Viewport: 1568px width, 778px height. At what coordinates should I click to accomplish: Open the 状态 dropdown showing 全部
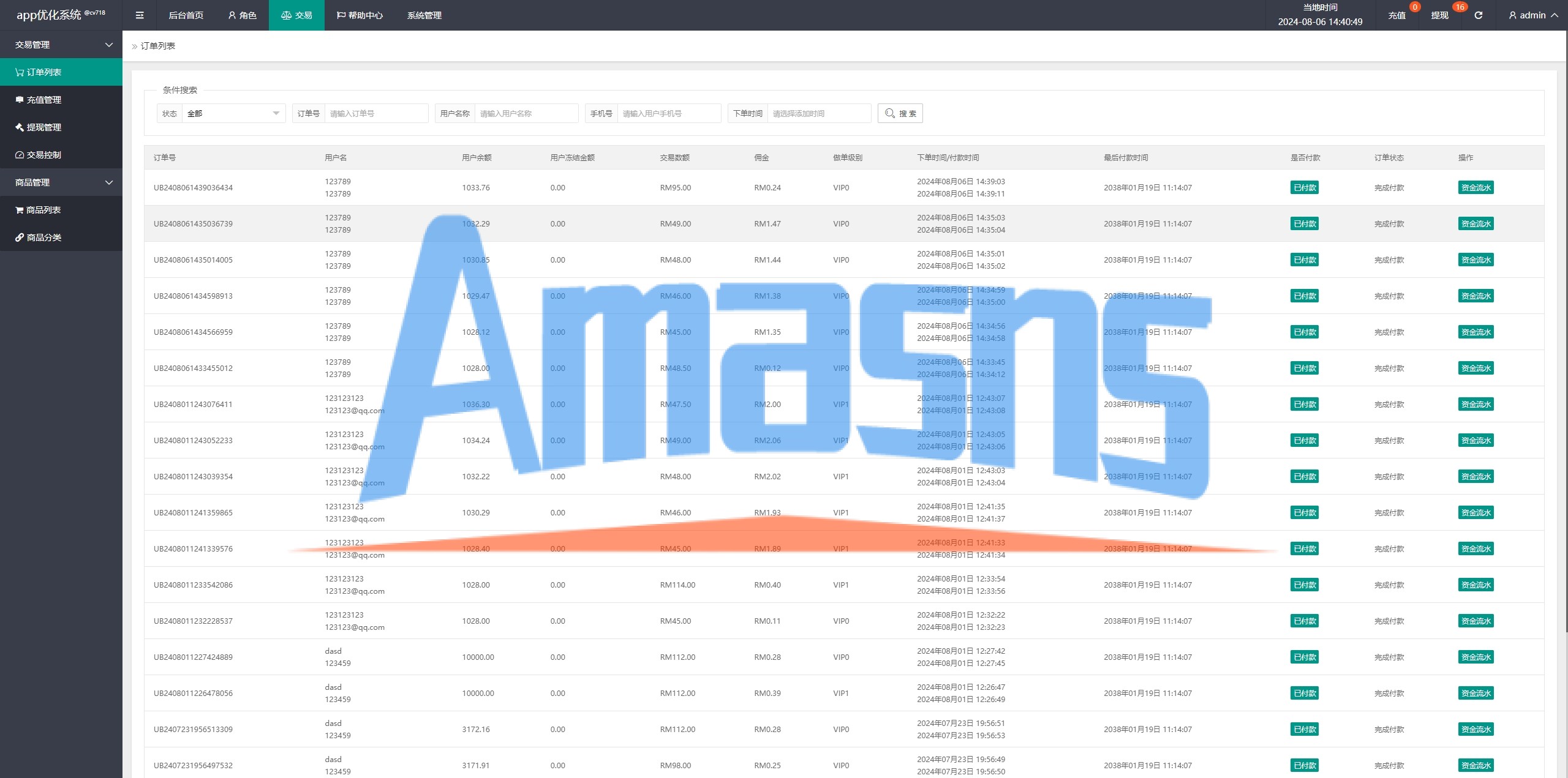(x=233, y=113)
